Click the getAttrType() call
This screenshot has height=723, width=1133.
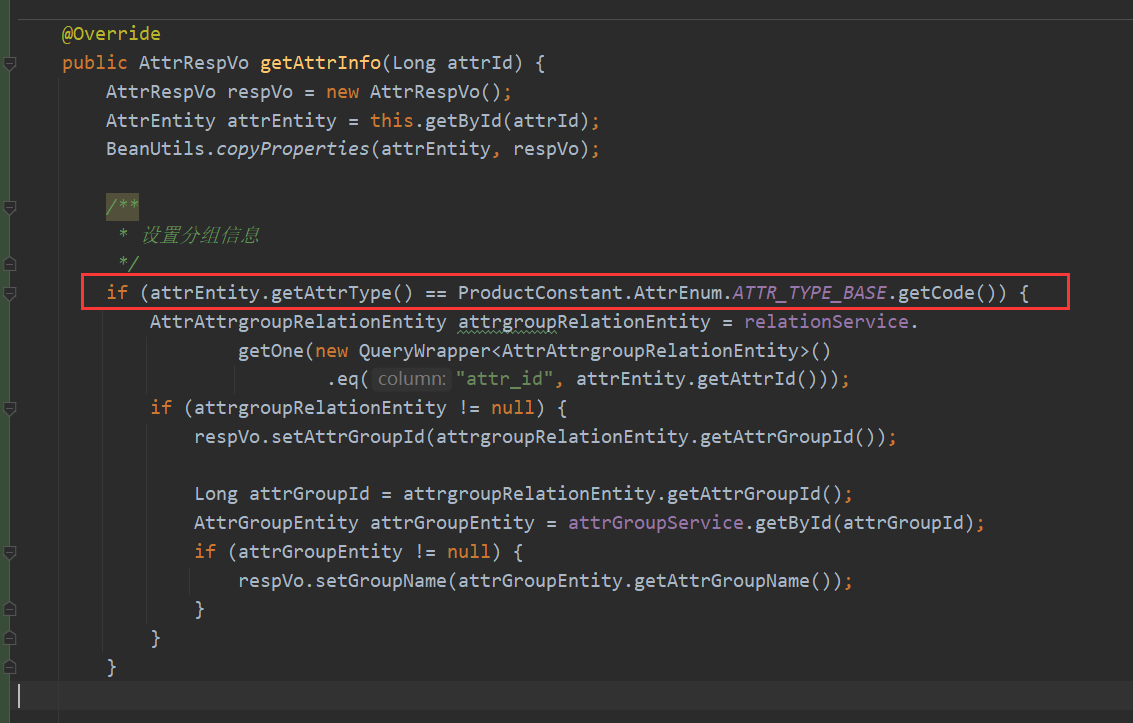coord(342,293)
